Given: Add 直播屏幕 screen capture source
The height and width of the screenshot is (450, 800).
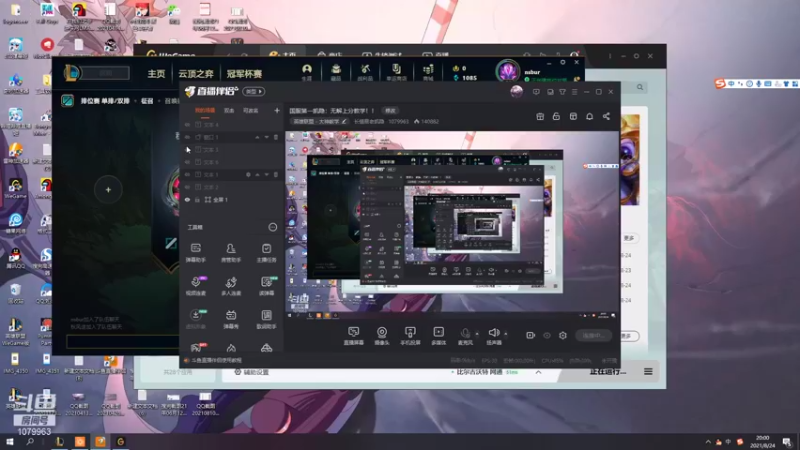Looking at the screenshot, I should tap(354, 336).
